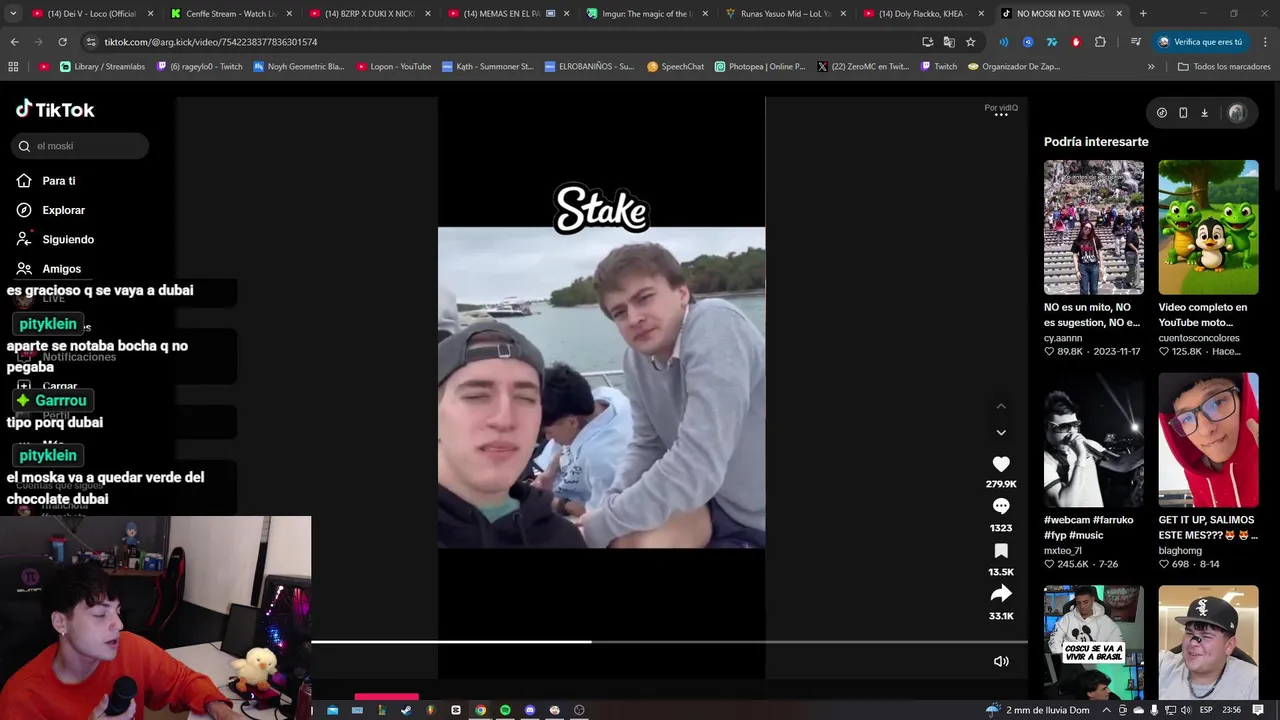Open the apps grid in bookmarks bar
Viewport: 1280px width, 720px height.
(13, 67)
